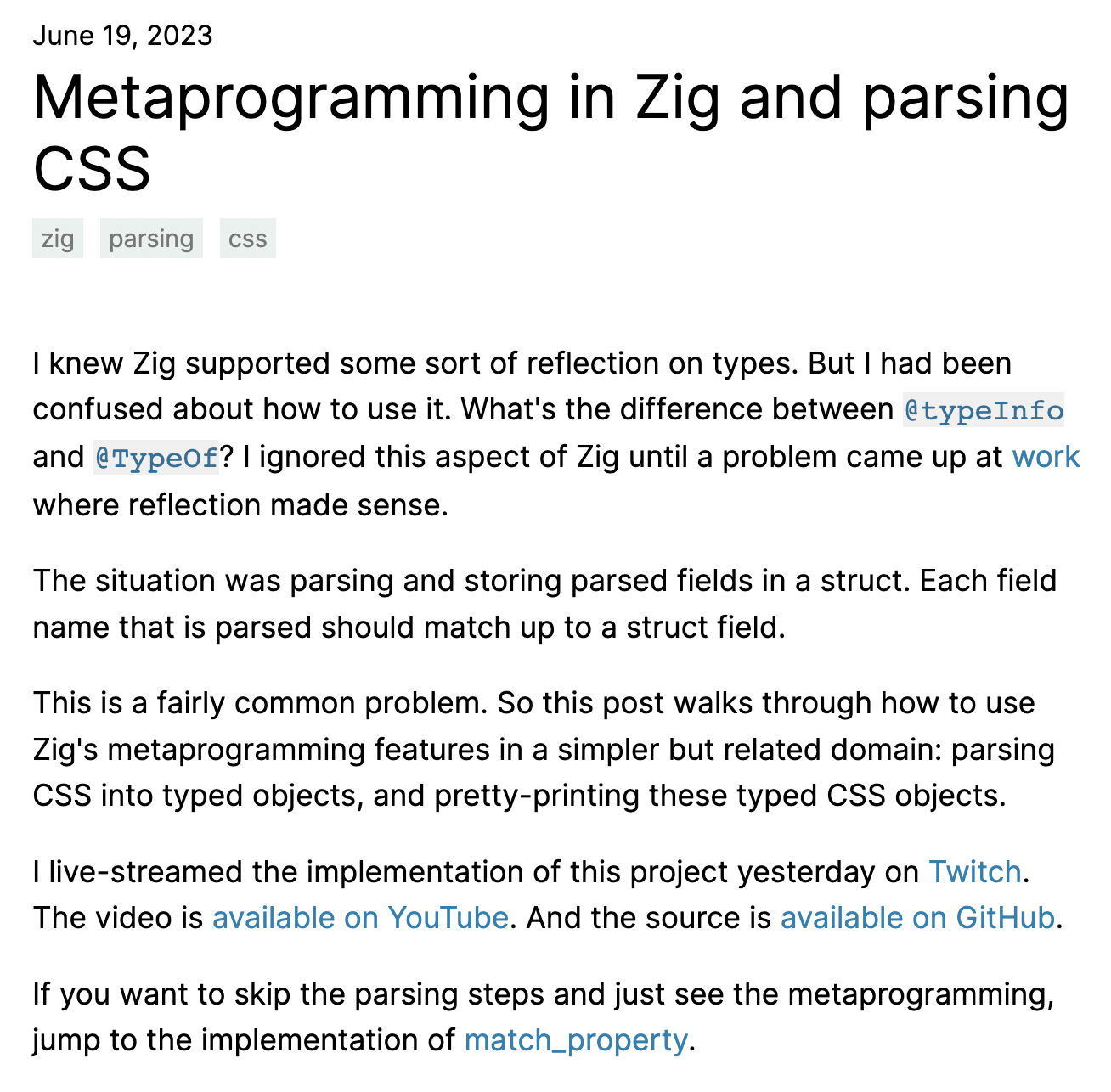The image size is (1111, 1092).
Task: Jump to the match_property implementation link
Action: point(576,1040)
